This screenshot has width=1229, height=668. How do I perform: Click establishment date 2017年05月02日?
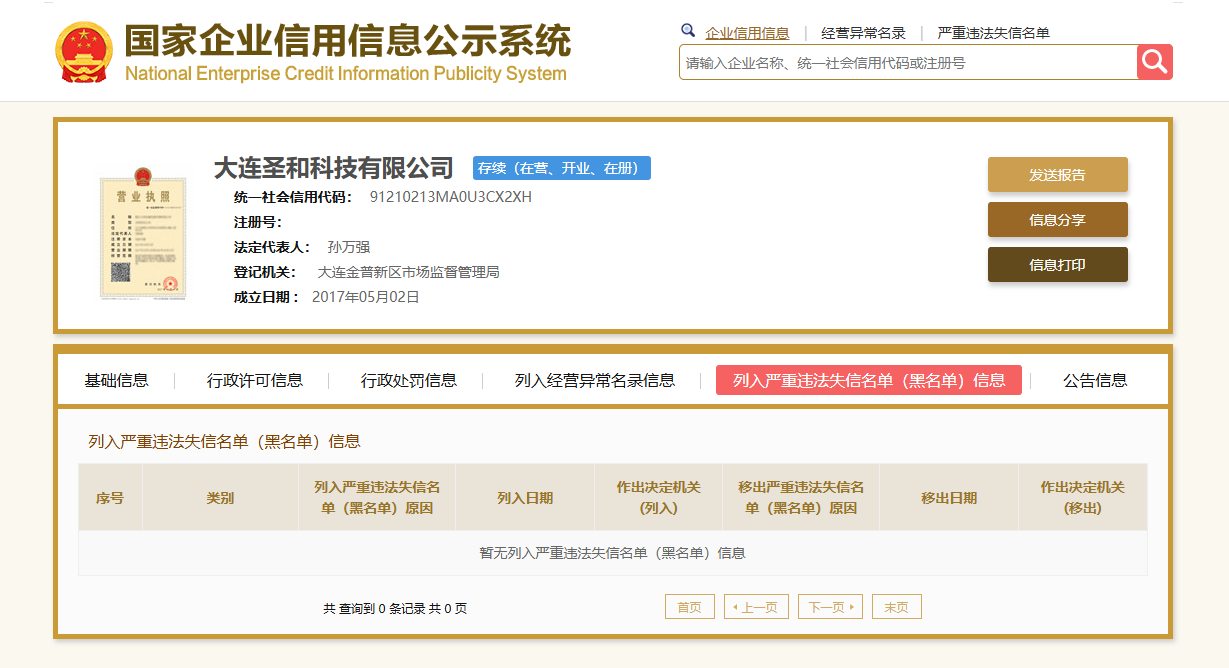click(366, 297)
